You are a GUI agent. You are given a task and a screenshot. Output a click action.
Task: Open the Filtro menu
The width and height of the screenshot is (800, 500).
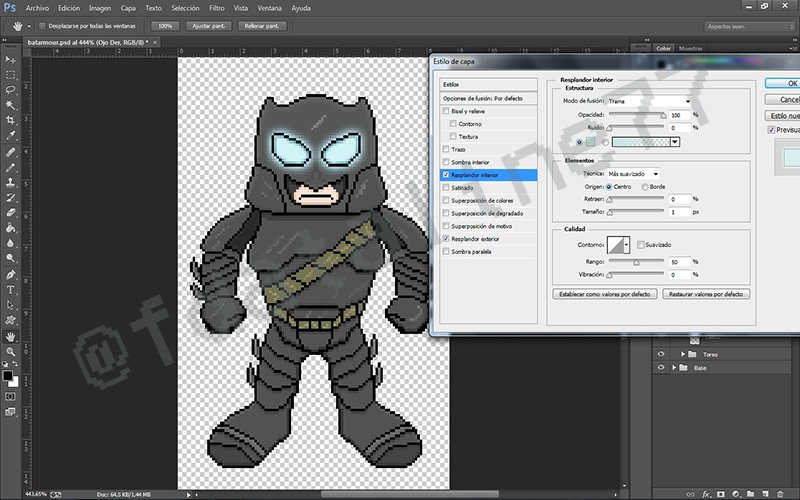coord(217,8)
